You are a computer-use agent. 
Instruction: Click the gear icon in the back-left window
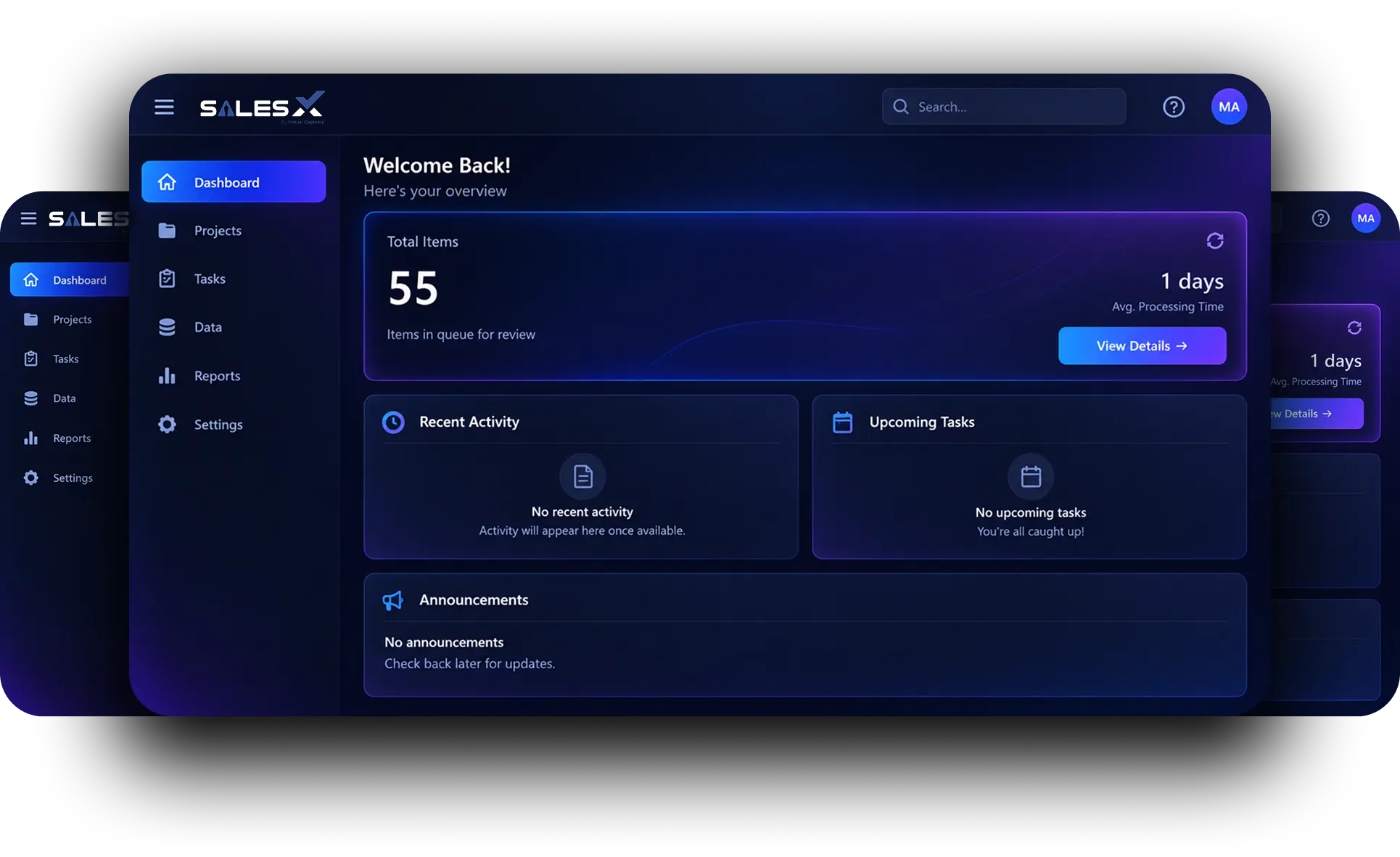click(30, 477)
